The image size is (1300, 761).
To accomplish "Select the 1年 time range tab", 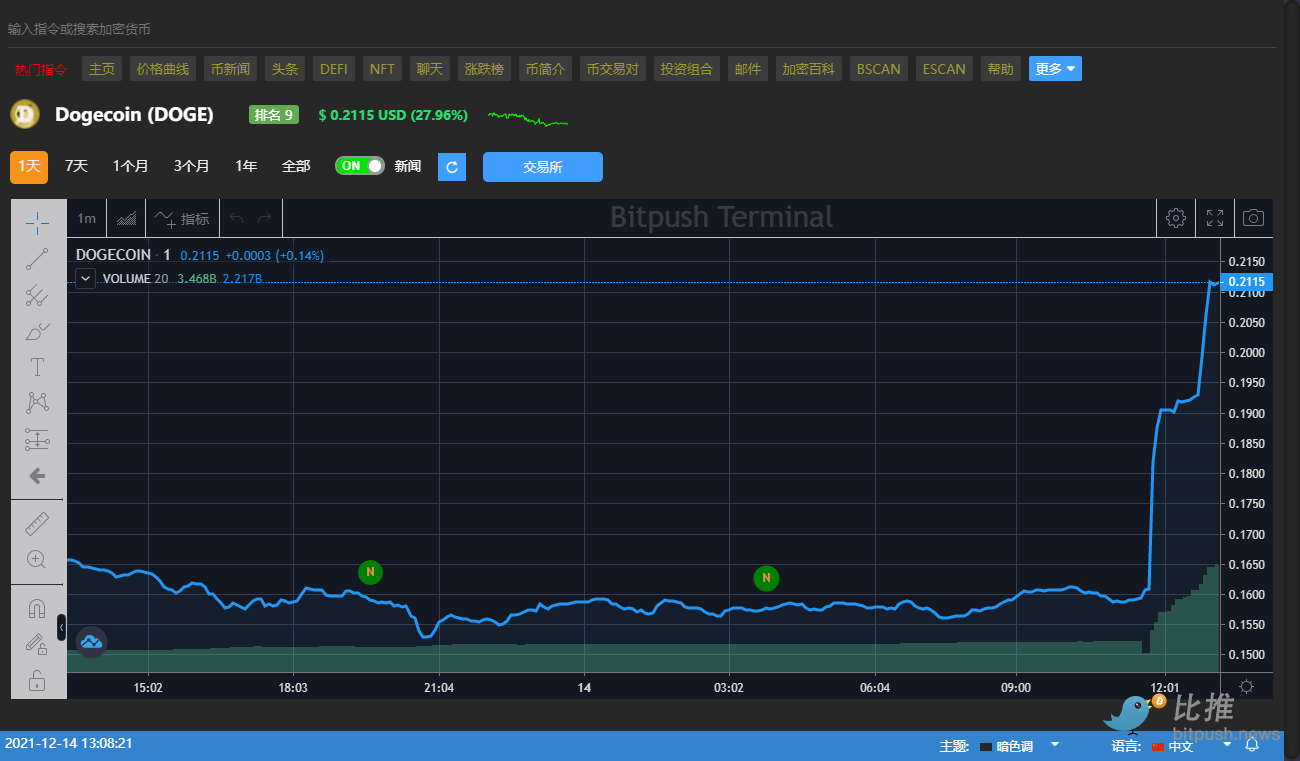I will click(246, 166).
